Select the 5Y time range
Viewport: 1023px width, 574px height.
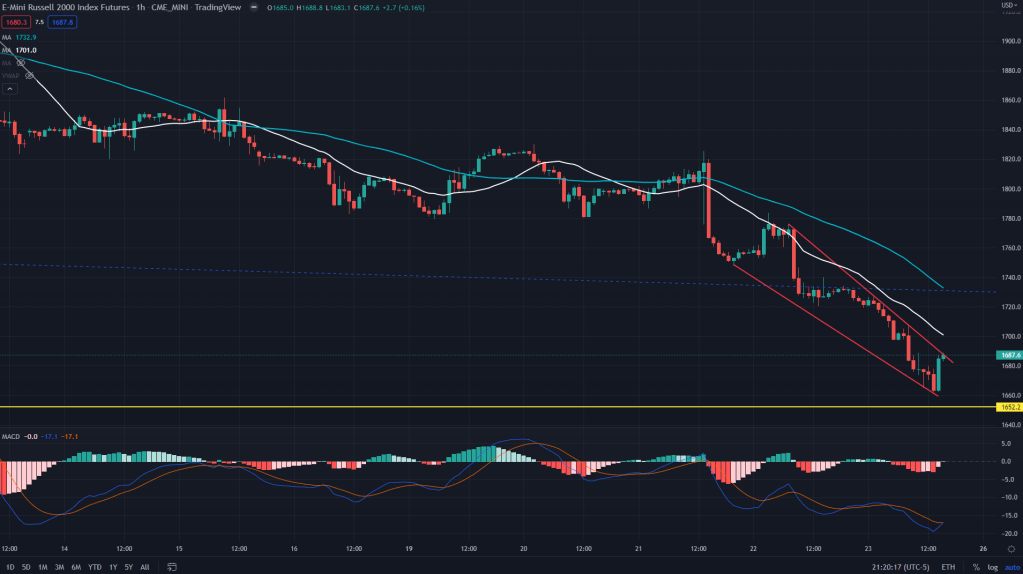pyautogui.click(x=129, y=566)
